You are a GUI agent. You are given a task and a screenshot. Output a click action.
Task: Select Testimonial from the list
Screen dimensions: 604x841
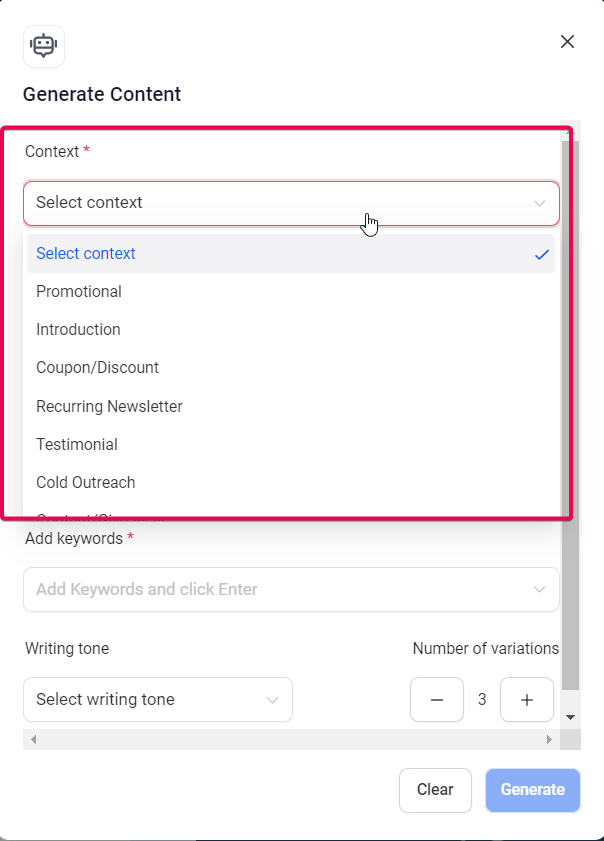[x=77, y=445]
